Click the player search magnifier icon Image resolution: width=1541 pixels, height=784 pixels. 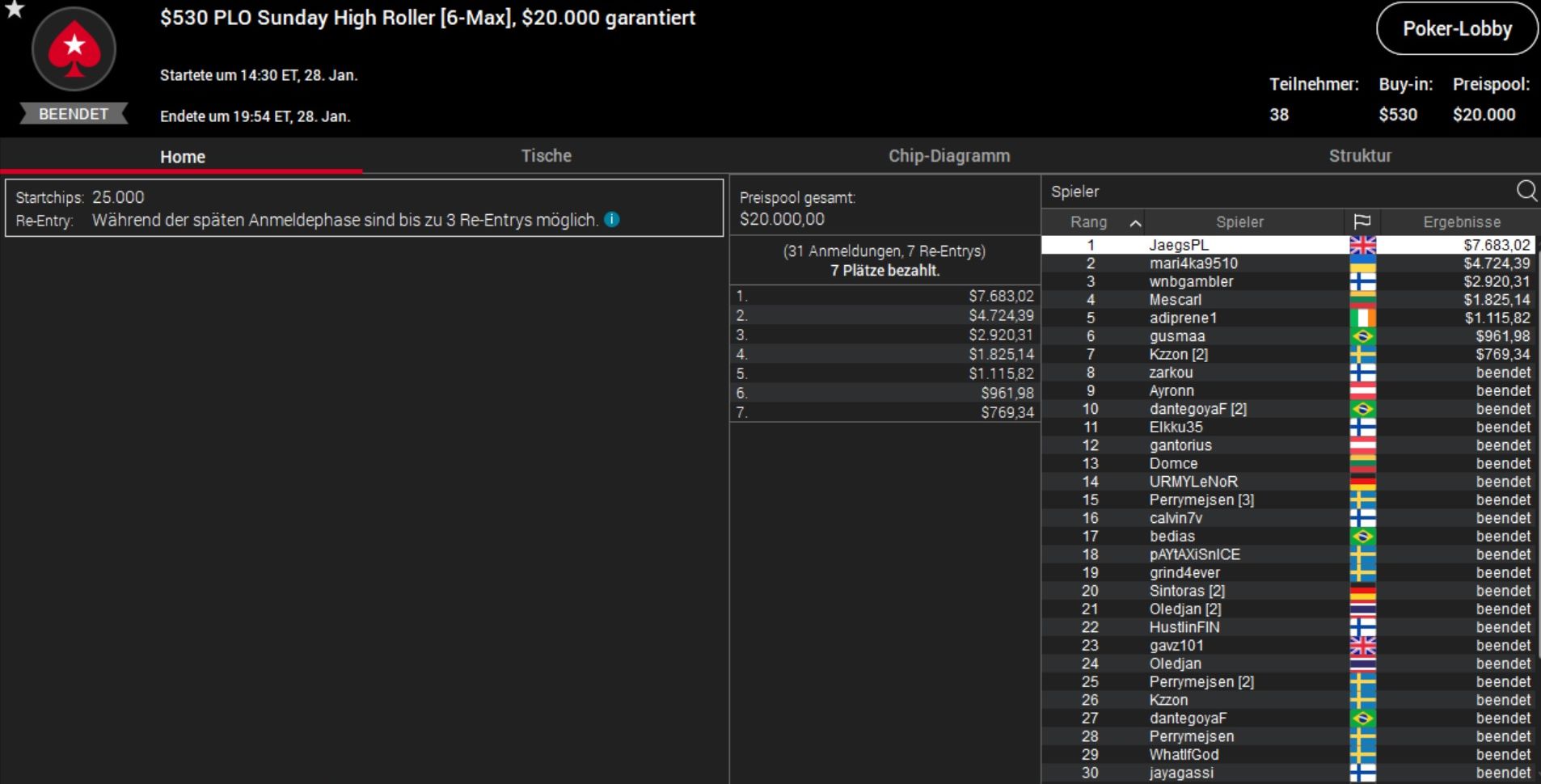1526,191
